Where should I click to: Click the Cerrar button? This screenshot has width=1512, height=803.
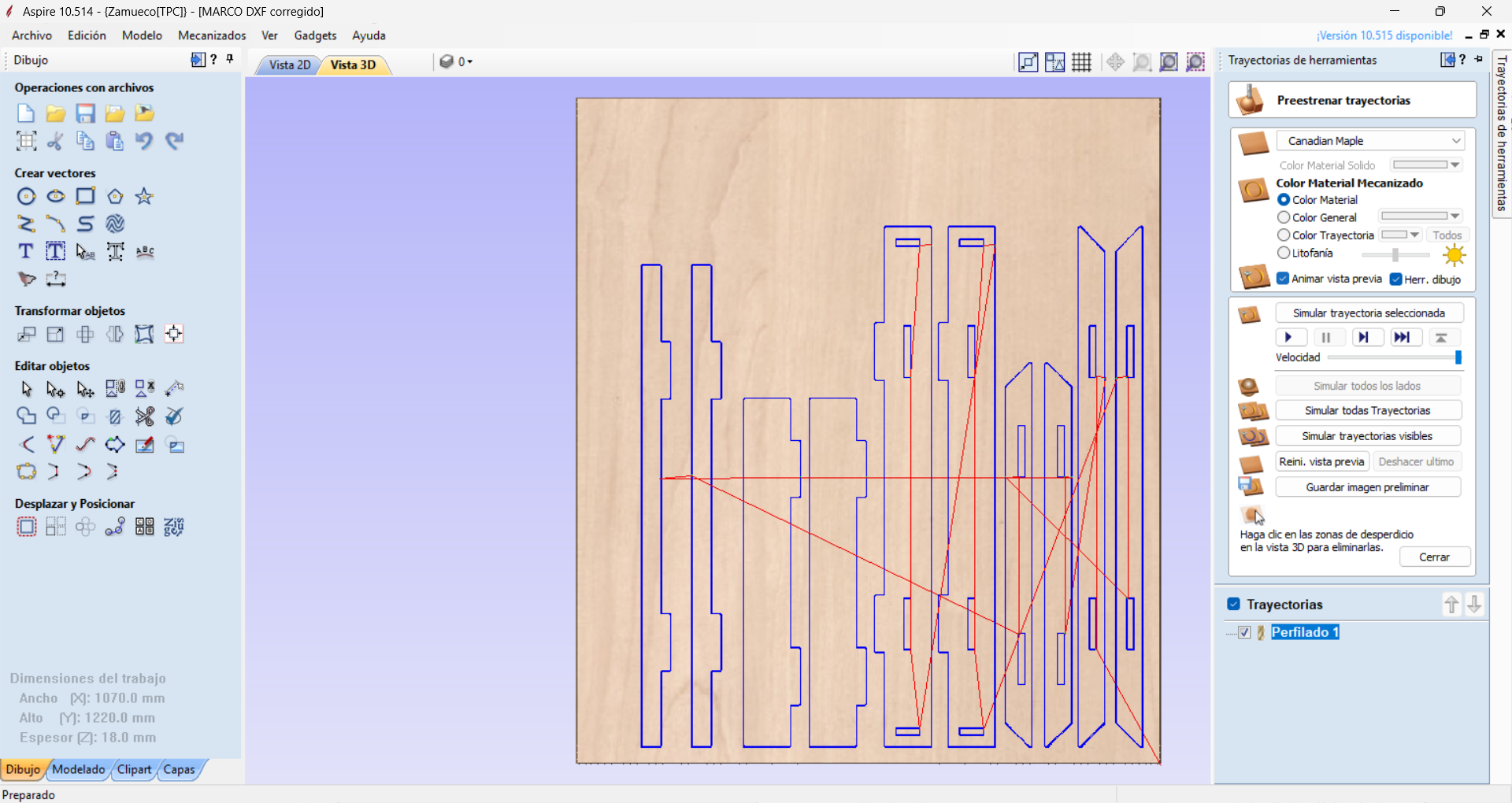tap(1434, 557)
